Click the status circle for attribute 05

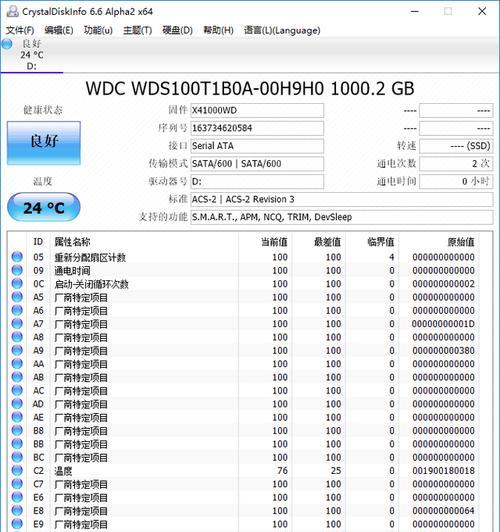coord(17,257)
